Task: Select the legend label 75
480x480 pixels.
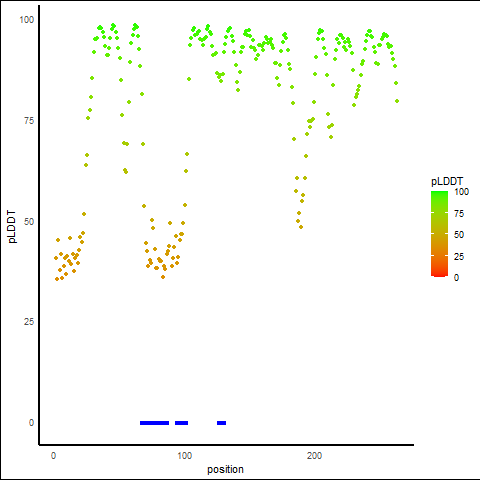Action: pos(459,214)
